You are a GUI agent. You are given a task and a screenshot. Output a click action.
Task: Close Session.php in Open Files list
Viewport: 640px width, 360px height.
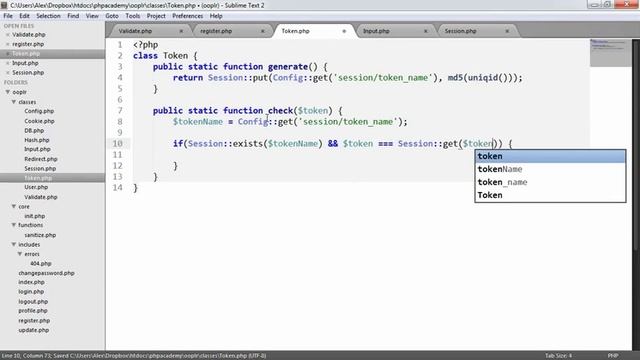click(x=7, y=73)
